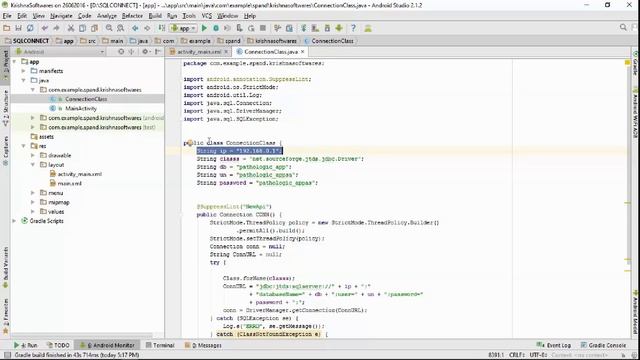Open the Terminal tool window
This screenshot has height=360, width=640.
(160, 345)
